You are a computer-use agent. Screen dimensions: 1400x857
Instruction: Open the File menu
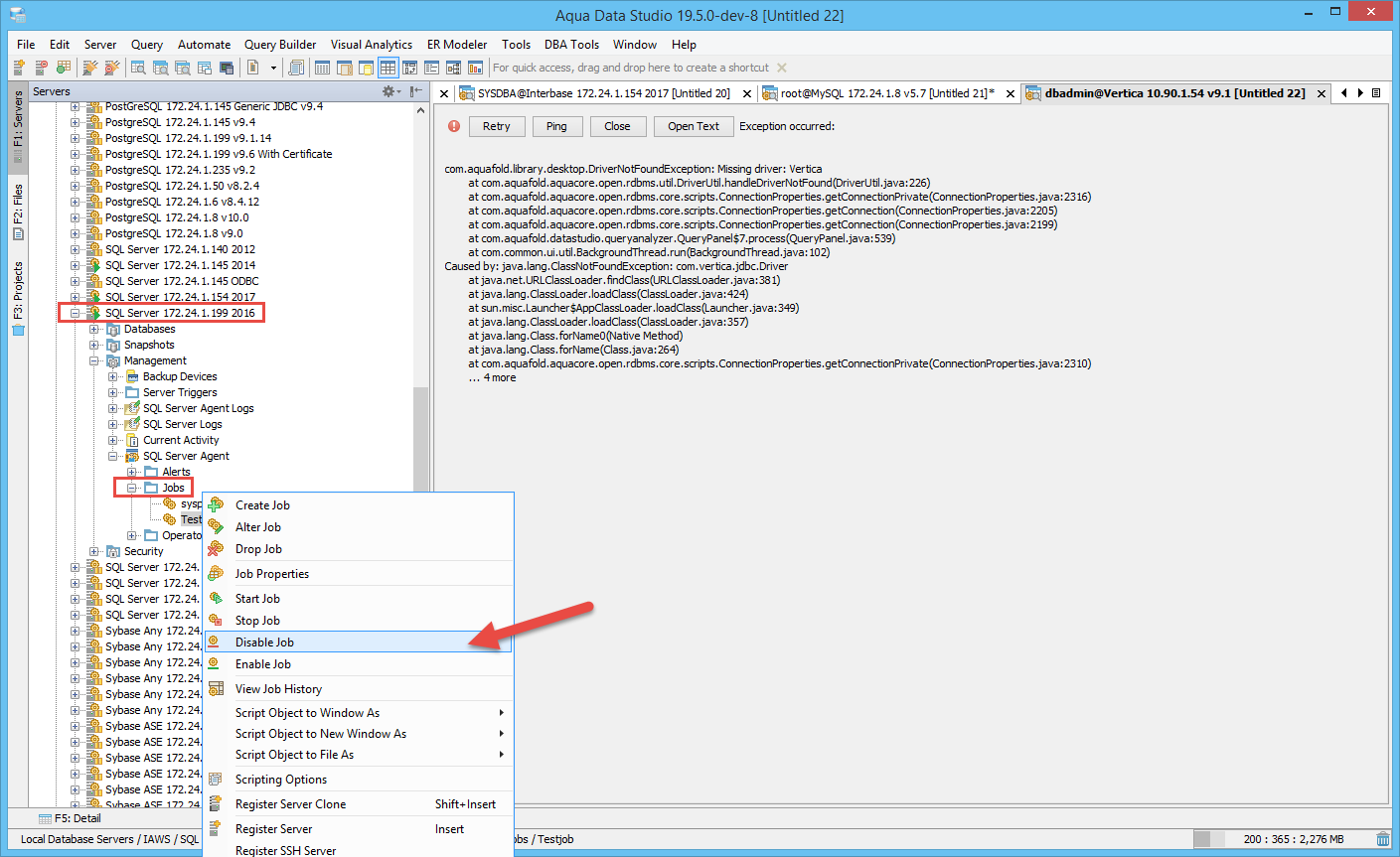pyautogui.click(x=26, y=45)
